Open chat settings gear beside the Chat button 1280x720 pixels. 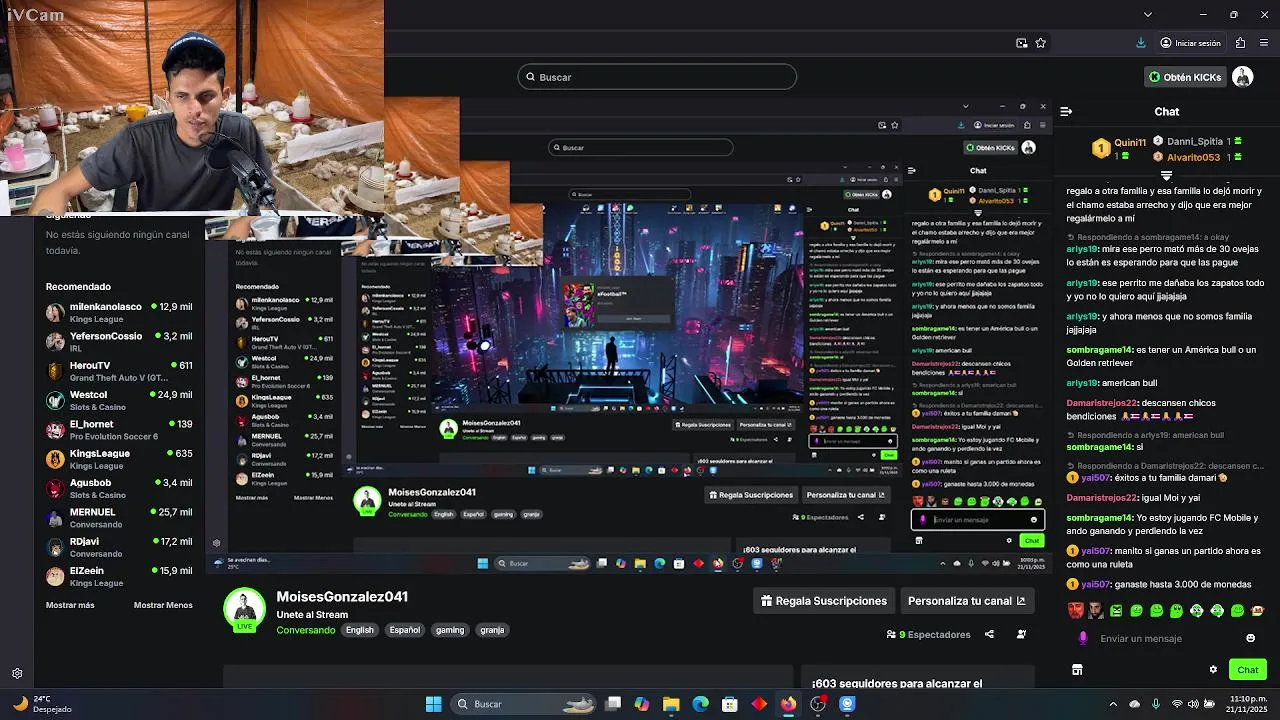point(1213,670)
